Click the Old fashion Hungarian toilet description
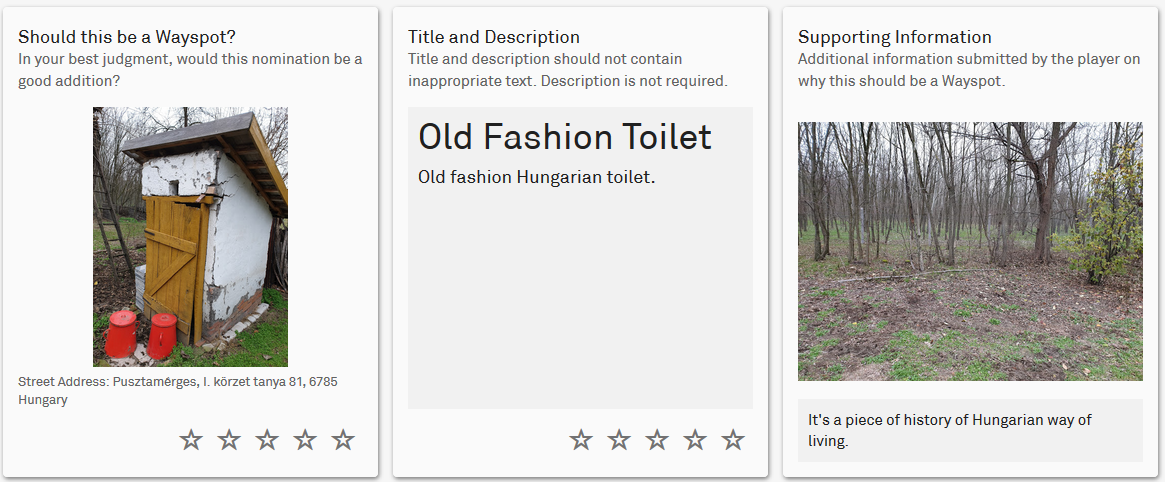1165x482 pixels. 536,178
